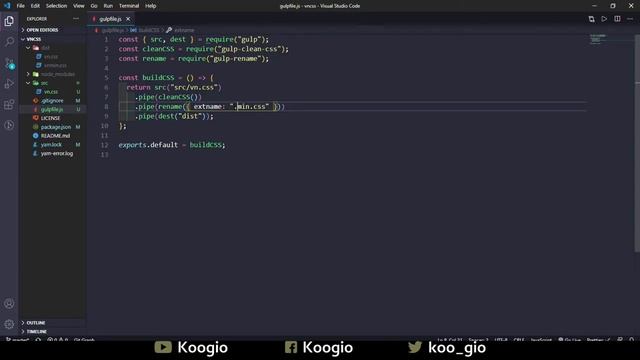Expand the node_modules folder

pyautogui.click(x=28, y=74)
